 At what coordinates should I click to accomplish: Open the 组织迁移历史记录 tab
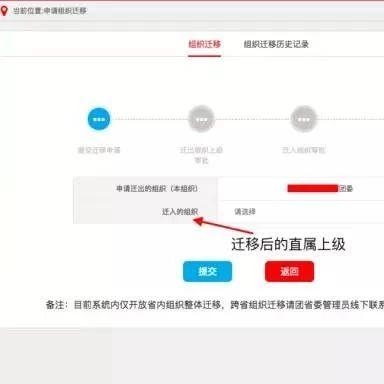[x=276, y=44]
